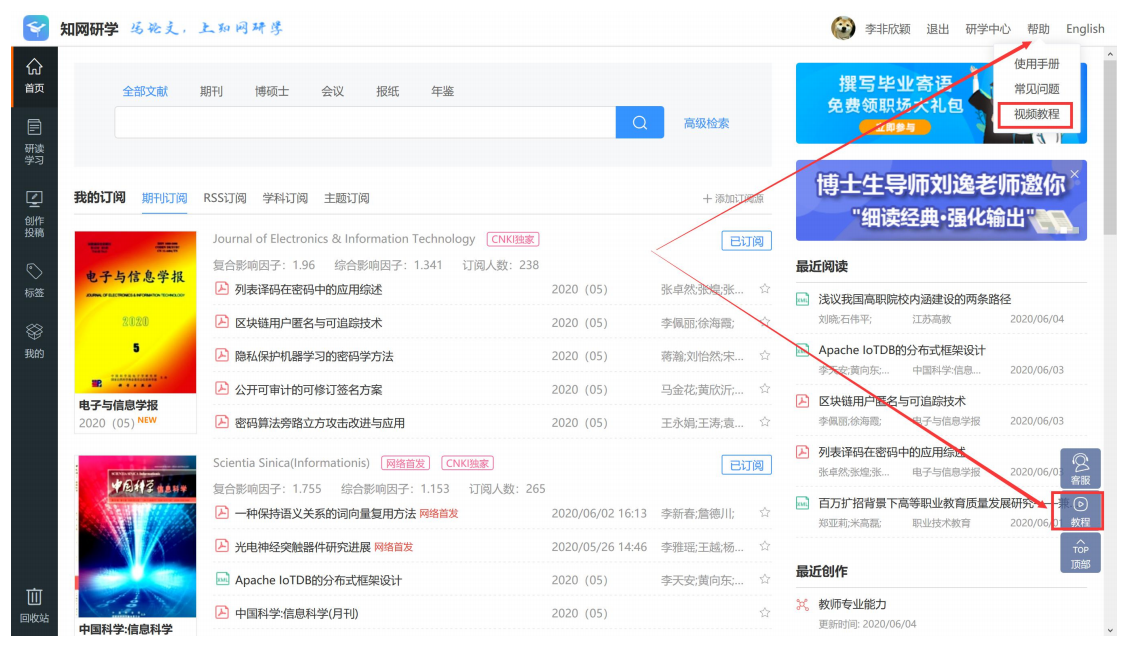1133x667 pixels.
Task: Star the article 列表译码在密码中的应用综述
Action: pyautogui.click(x=765, y=289)
